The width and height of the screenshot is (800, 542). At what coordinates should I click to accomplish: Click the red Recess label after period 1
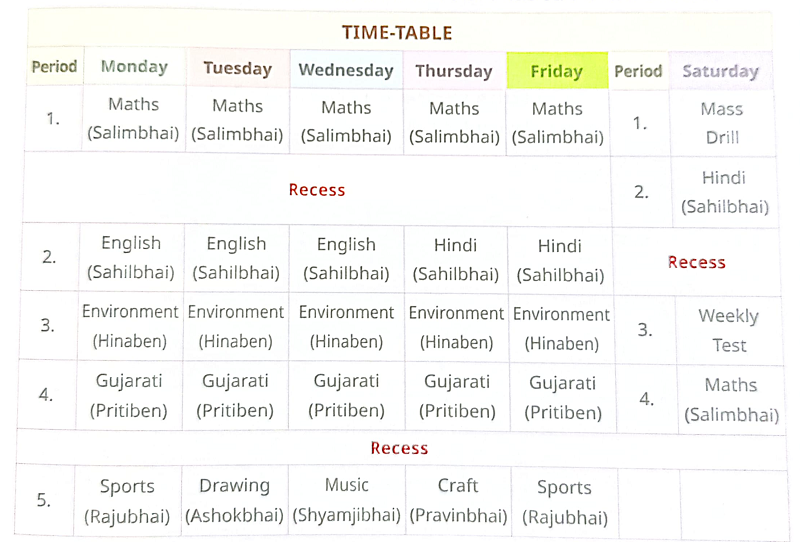(x=317, y=190)
